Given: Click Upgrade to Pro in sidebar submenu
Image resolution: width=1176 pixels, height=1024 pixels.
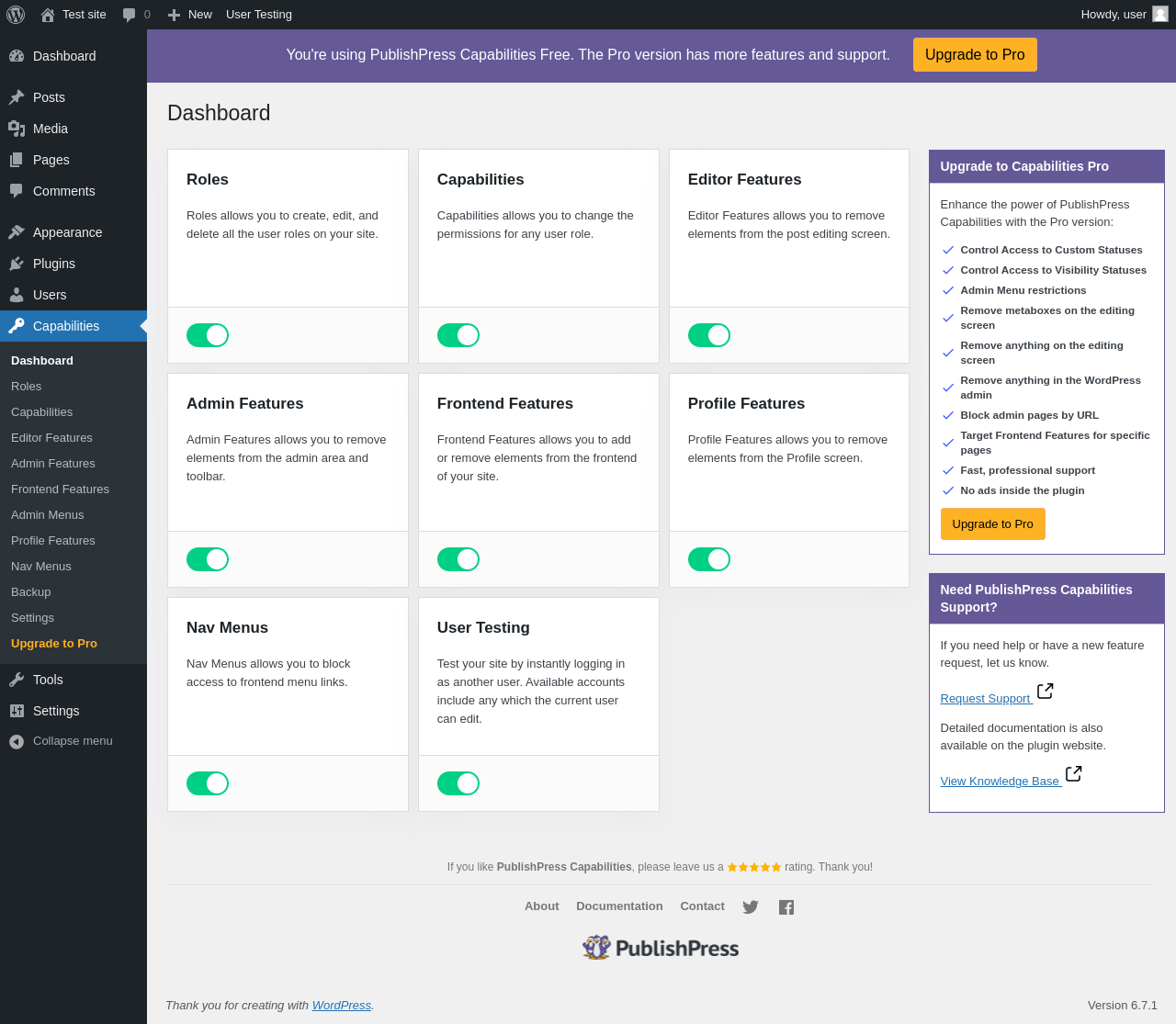Looking at the screenshot, I should (x=73, y=644).
